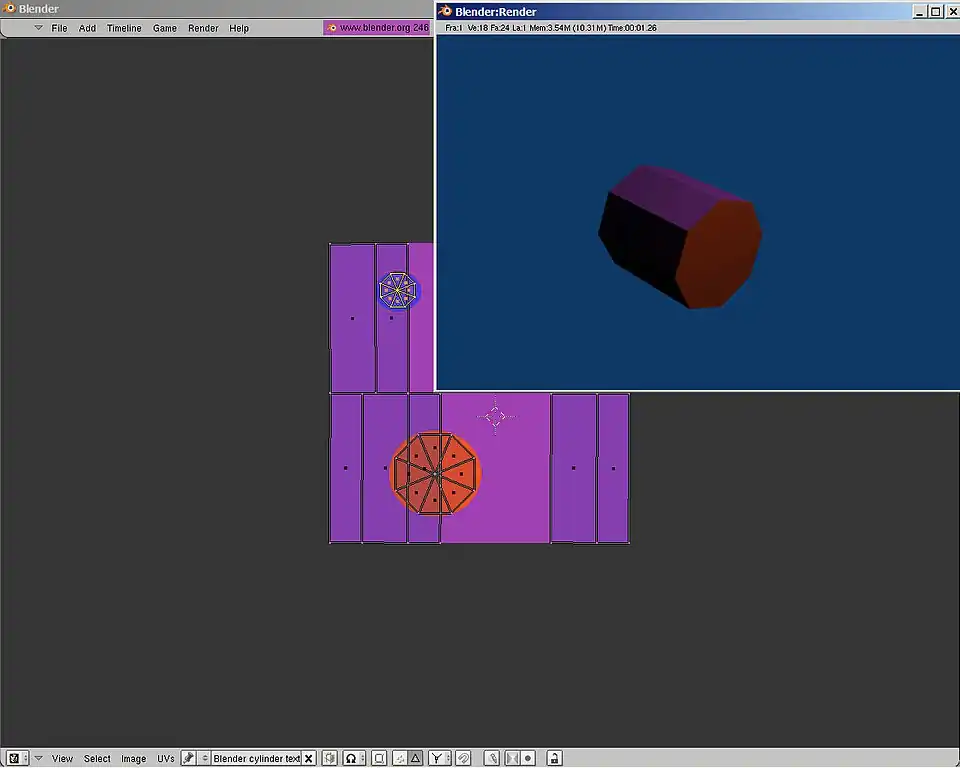Click the pack image icon
Screen dimensions: 960x768
click(329, 758)
